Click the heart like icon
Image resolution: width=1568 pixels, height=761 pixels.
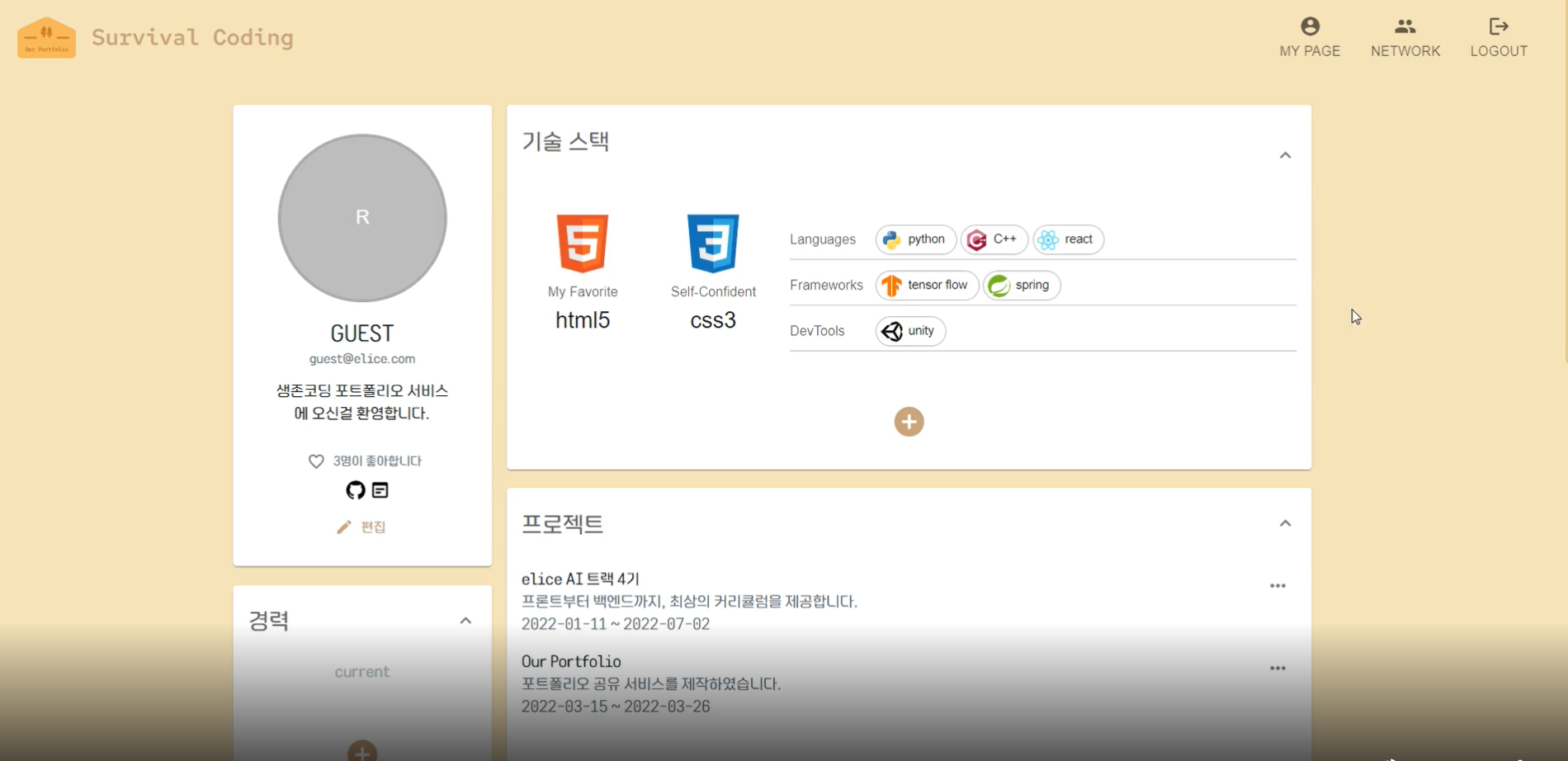[317, 461]
